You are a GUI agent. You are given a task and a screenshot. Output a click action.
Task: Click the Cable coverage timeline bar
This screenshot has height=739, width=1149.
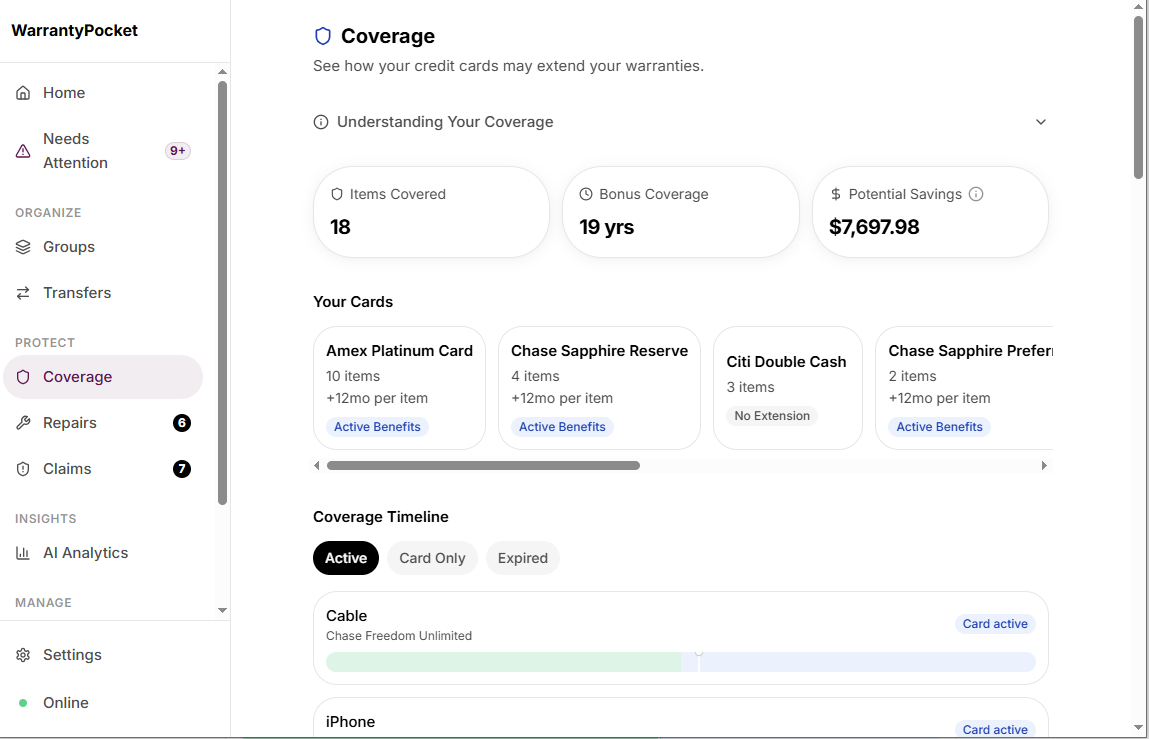coord(681,662)
